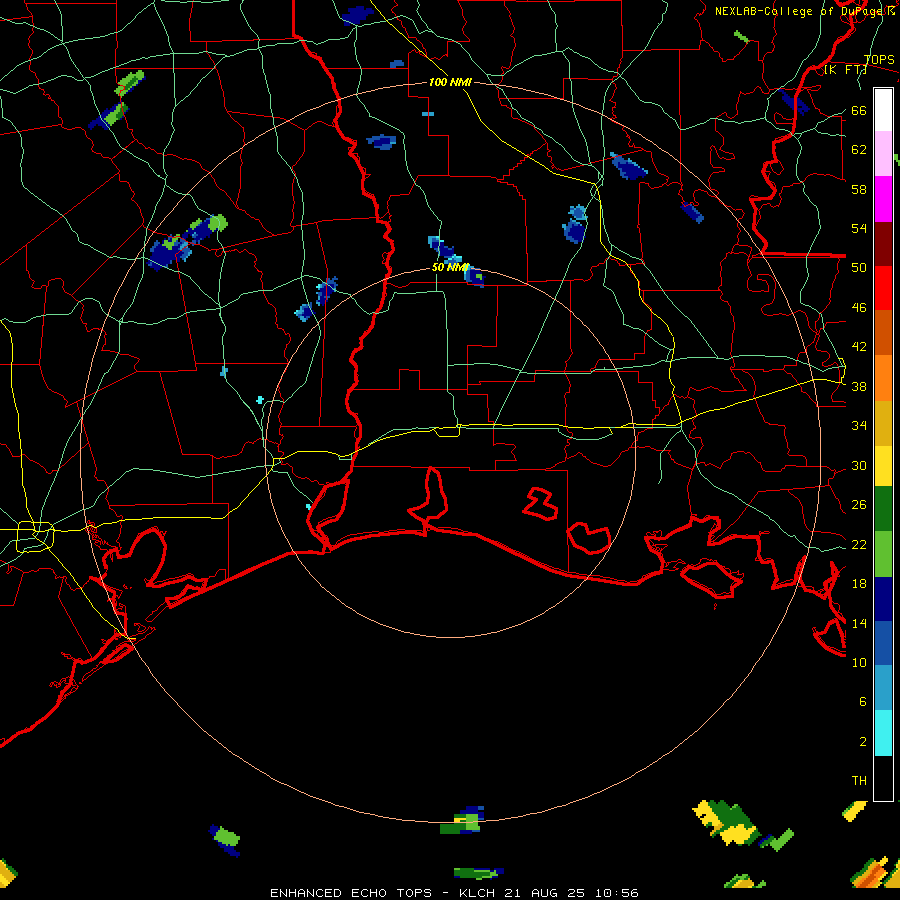900x900 pixels.
Task: Click the dark red maroon swatch on the scale
Action: click(883, 244)
